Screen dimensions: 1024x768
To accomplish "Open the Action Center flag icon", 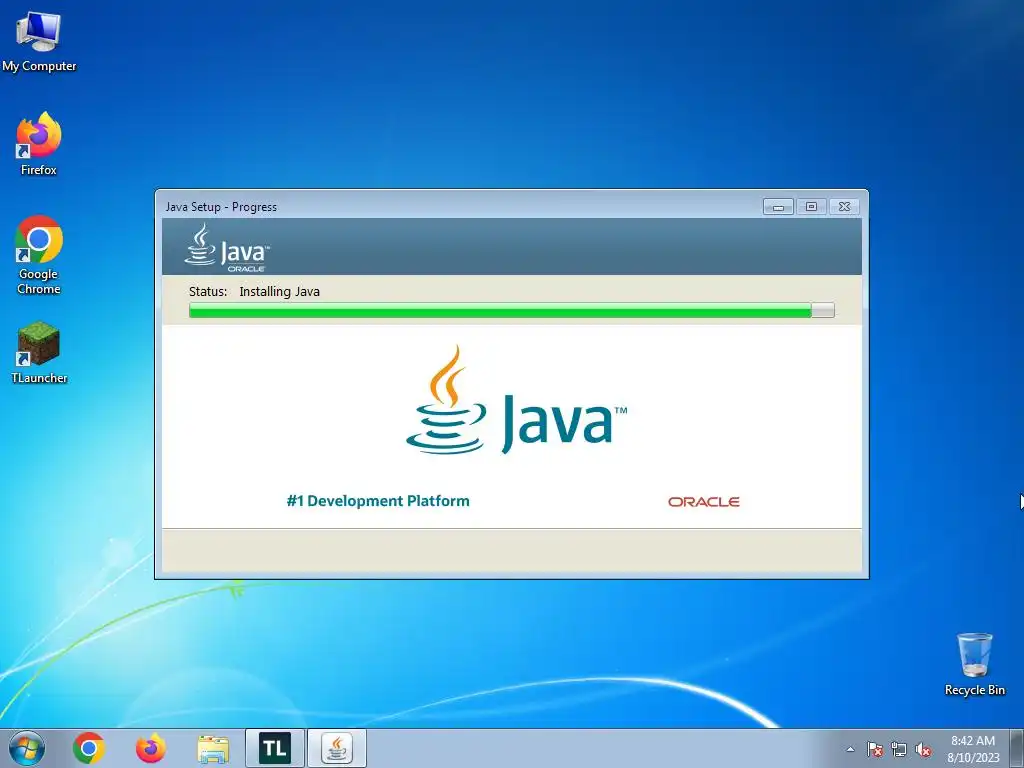I will point(874,749).
